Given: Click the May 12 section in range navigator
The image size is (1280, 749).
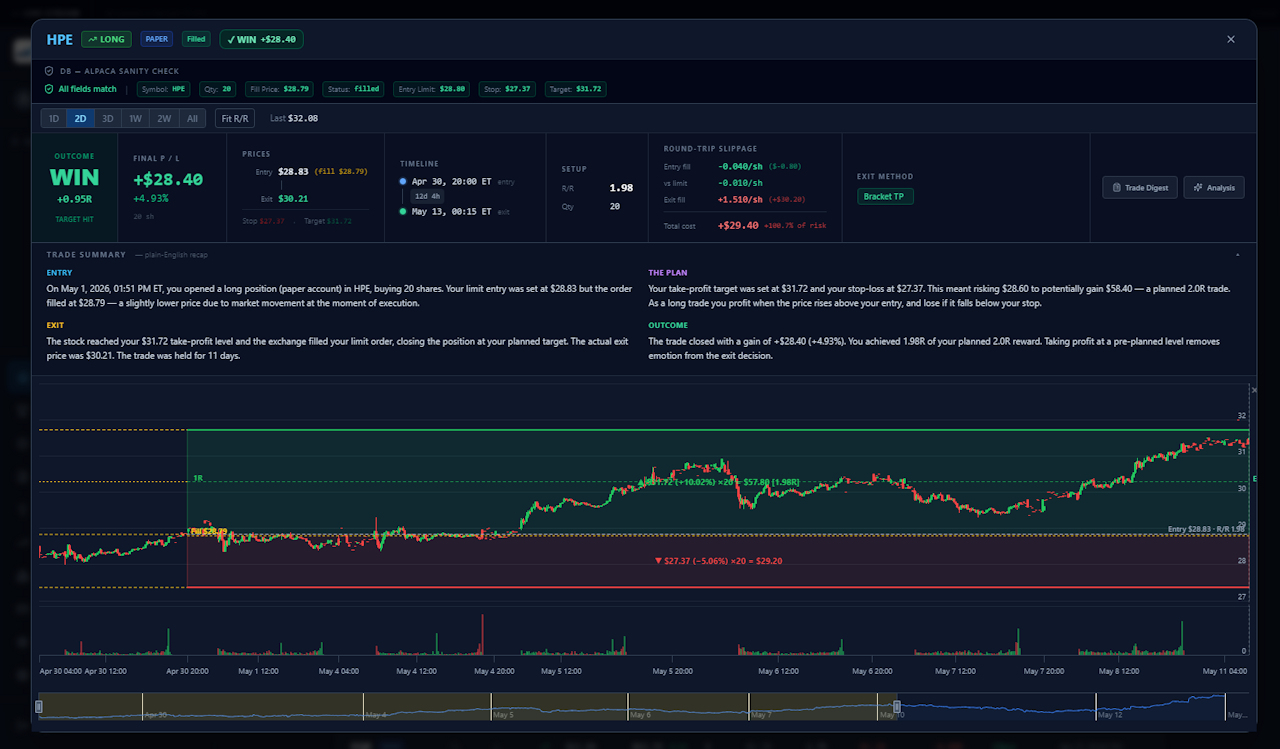Looking at the screenshot, I should (1160, 707).
